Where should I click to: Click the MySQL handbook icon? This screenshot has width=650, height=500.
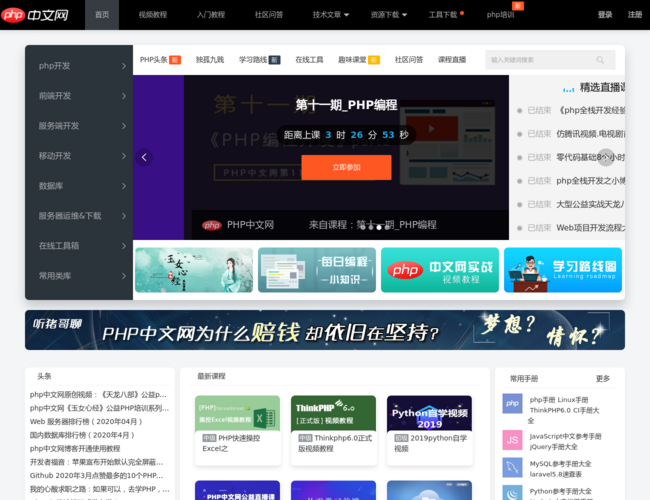click(x=512, y=468)
